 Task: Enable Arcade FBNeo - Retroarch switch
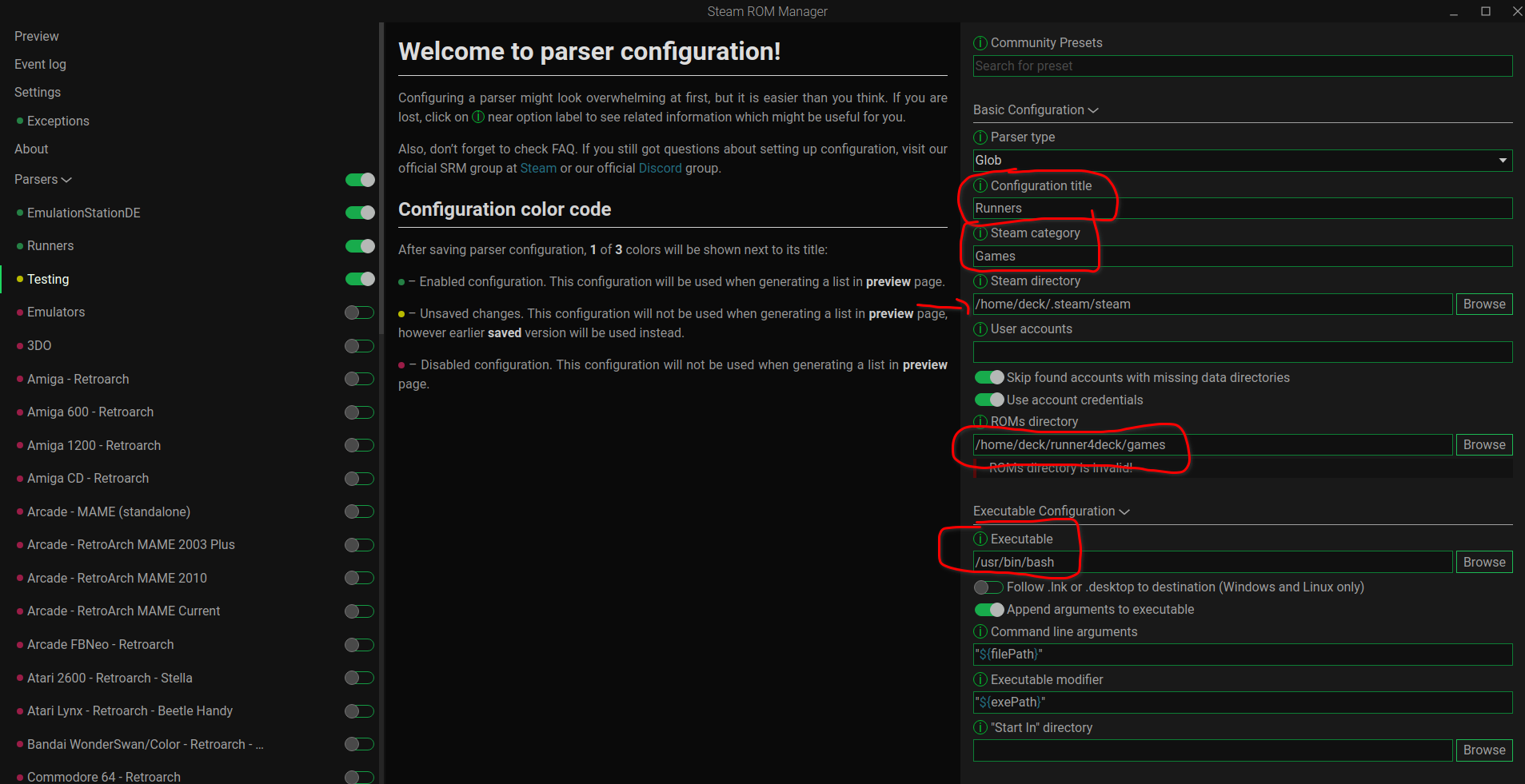[360, 645]
